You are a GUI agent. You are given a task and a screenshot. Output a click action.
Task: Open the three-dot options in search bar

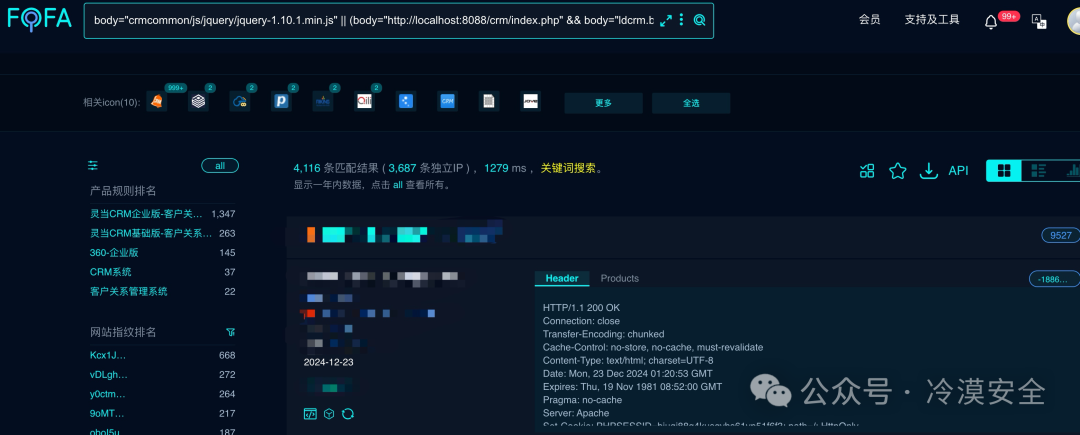pos(681,21)
